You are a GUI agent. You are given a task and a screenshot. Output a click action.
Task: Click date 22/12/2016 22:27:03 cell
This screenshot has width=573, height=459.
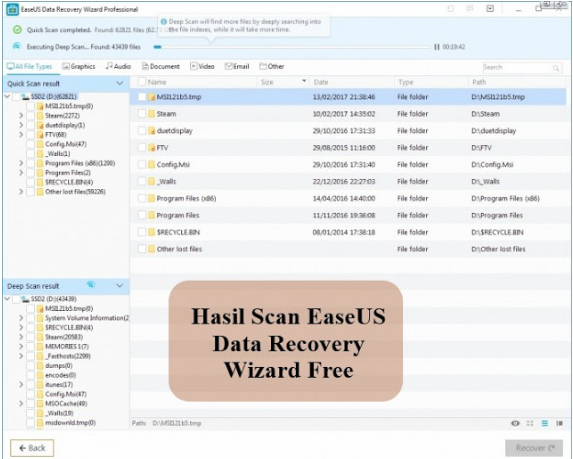pos(344,181)
